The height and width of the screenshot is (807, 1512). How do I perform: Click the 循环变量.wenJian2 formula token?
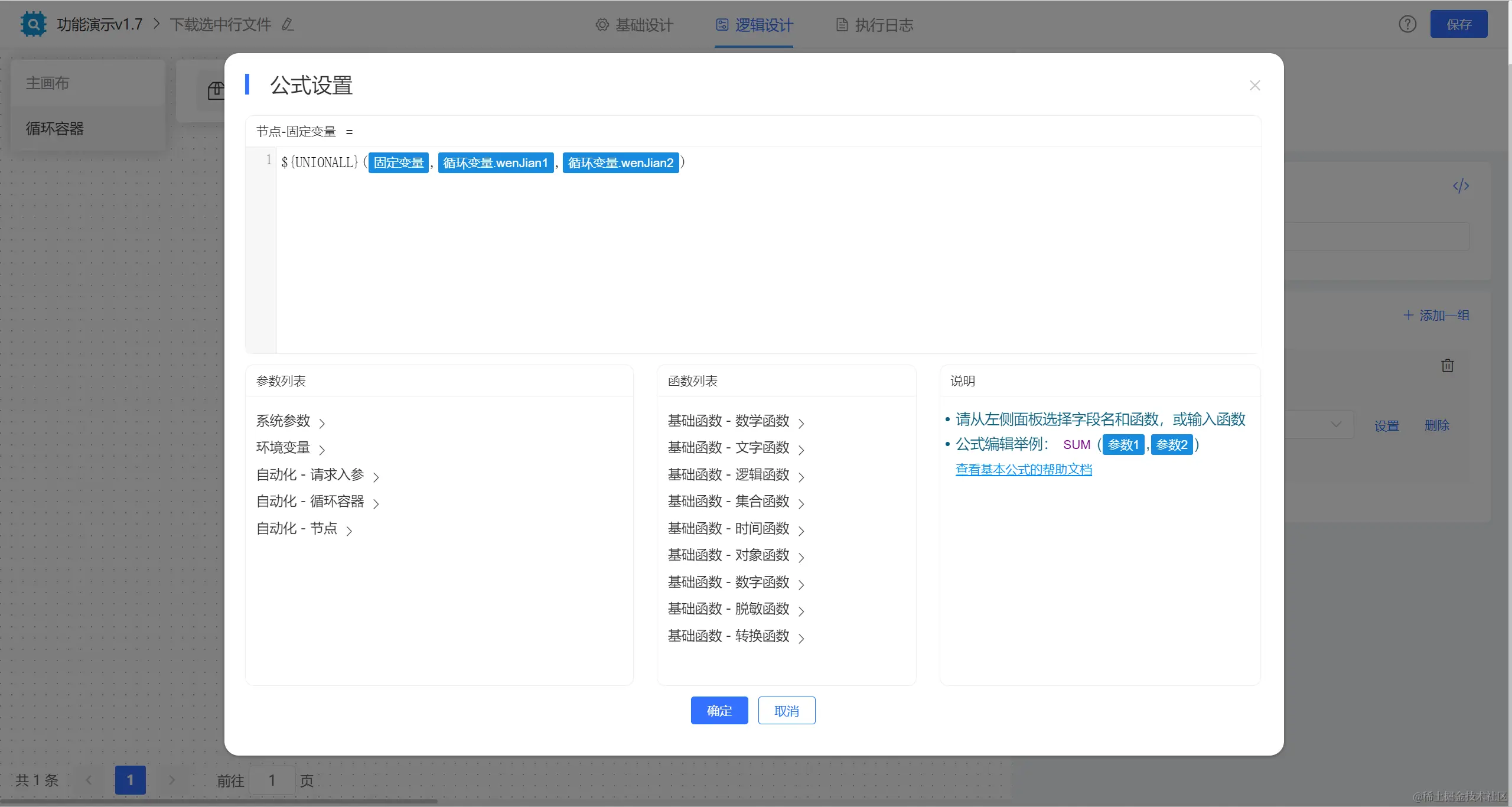[x=620, y=163]
